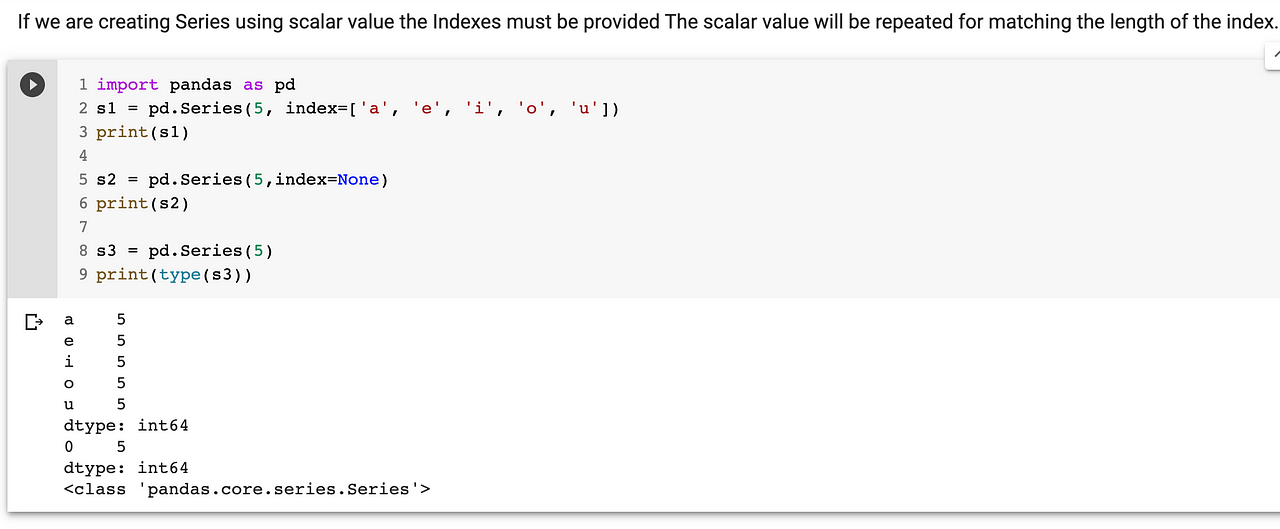Image resolution: width=1280 pixels, height=529 pixels.
Task: Place cursor on s3 = pd.Series(5) line
Action: (x=185, y=251)
